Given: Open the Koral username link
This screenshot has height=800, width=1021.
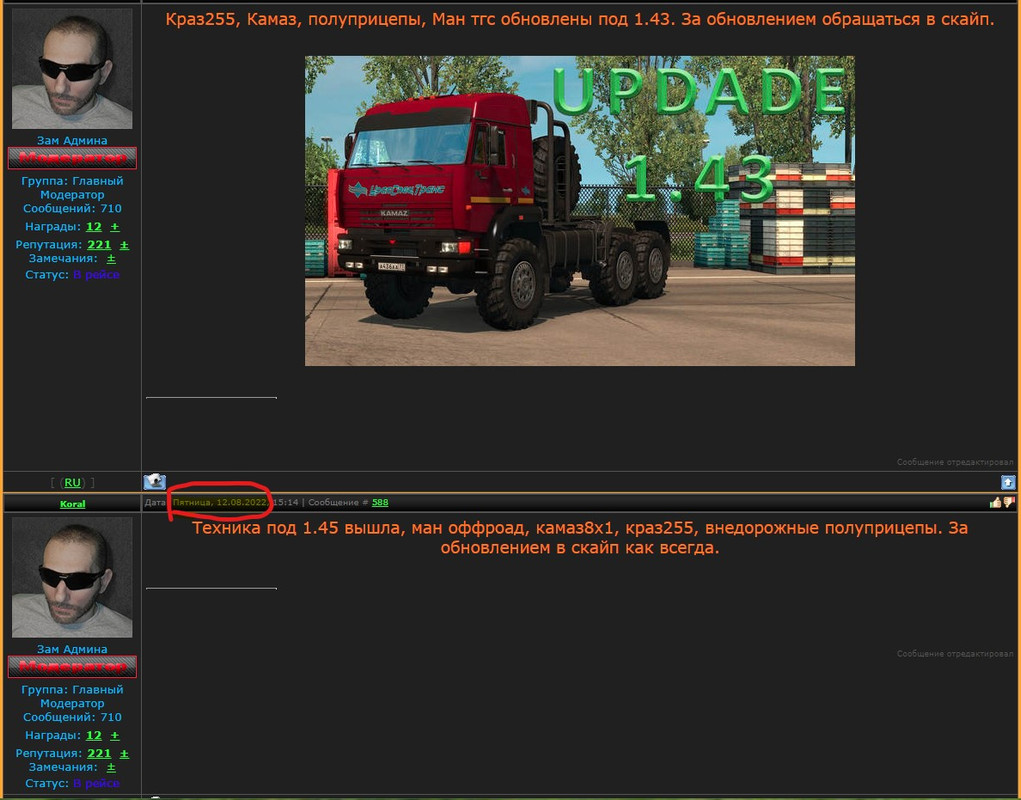Looking at the screenshot, I should (72, 503).
